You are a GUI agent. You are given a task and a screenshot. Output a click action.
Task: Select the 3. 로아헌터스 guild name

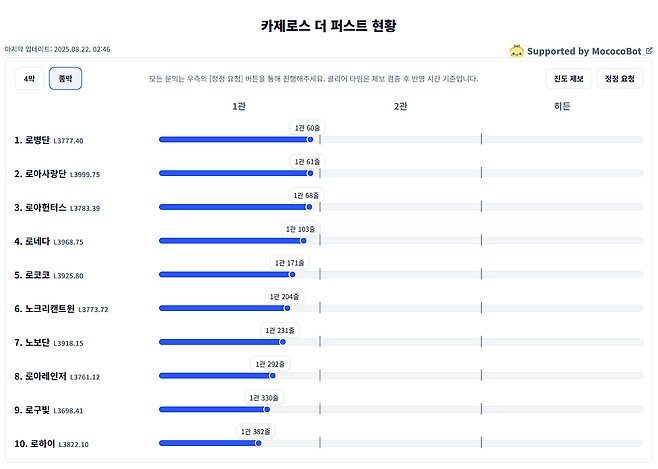click(x=44, y=207)
